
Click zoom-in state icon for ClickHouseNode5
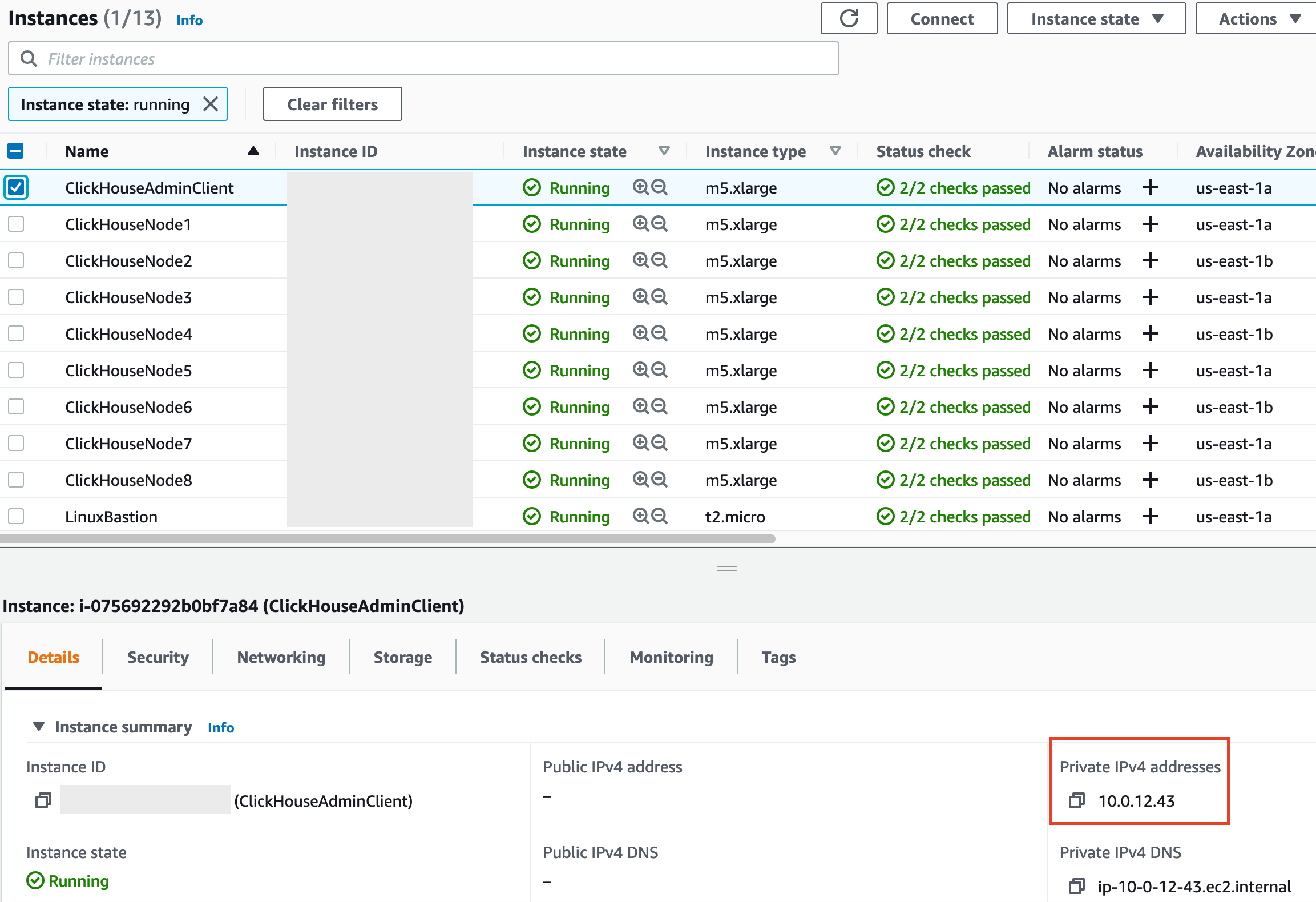click(x=641, y=370)
